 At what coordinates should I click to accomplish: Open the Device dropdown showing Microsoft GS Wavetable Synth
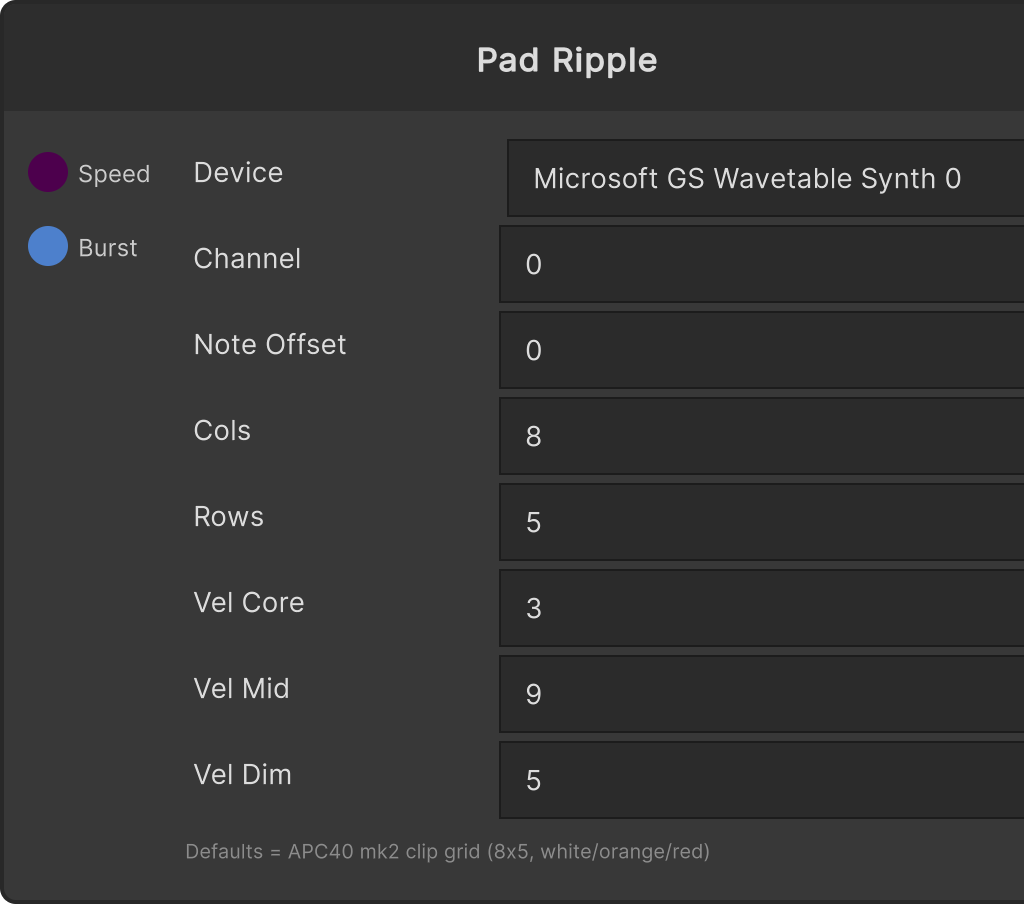point(765,178)
